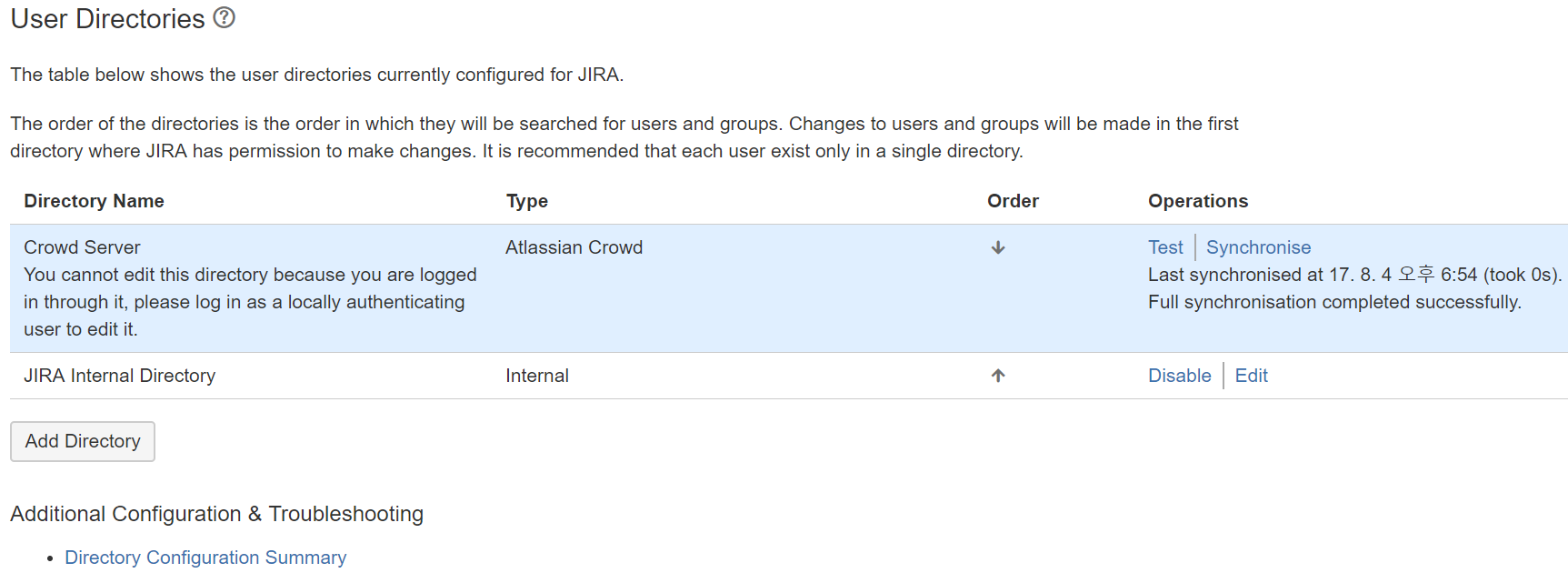Click the Operations column header

[x=1197, y=201]
